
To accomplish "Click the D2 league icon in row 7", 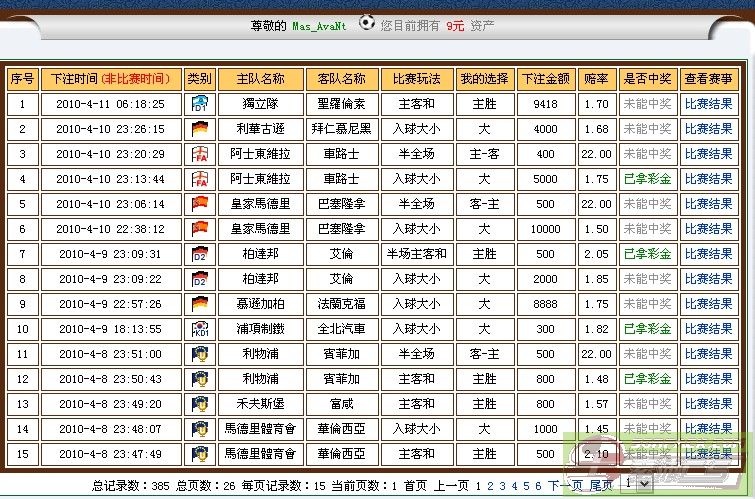I will coord(200,253).
